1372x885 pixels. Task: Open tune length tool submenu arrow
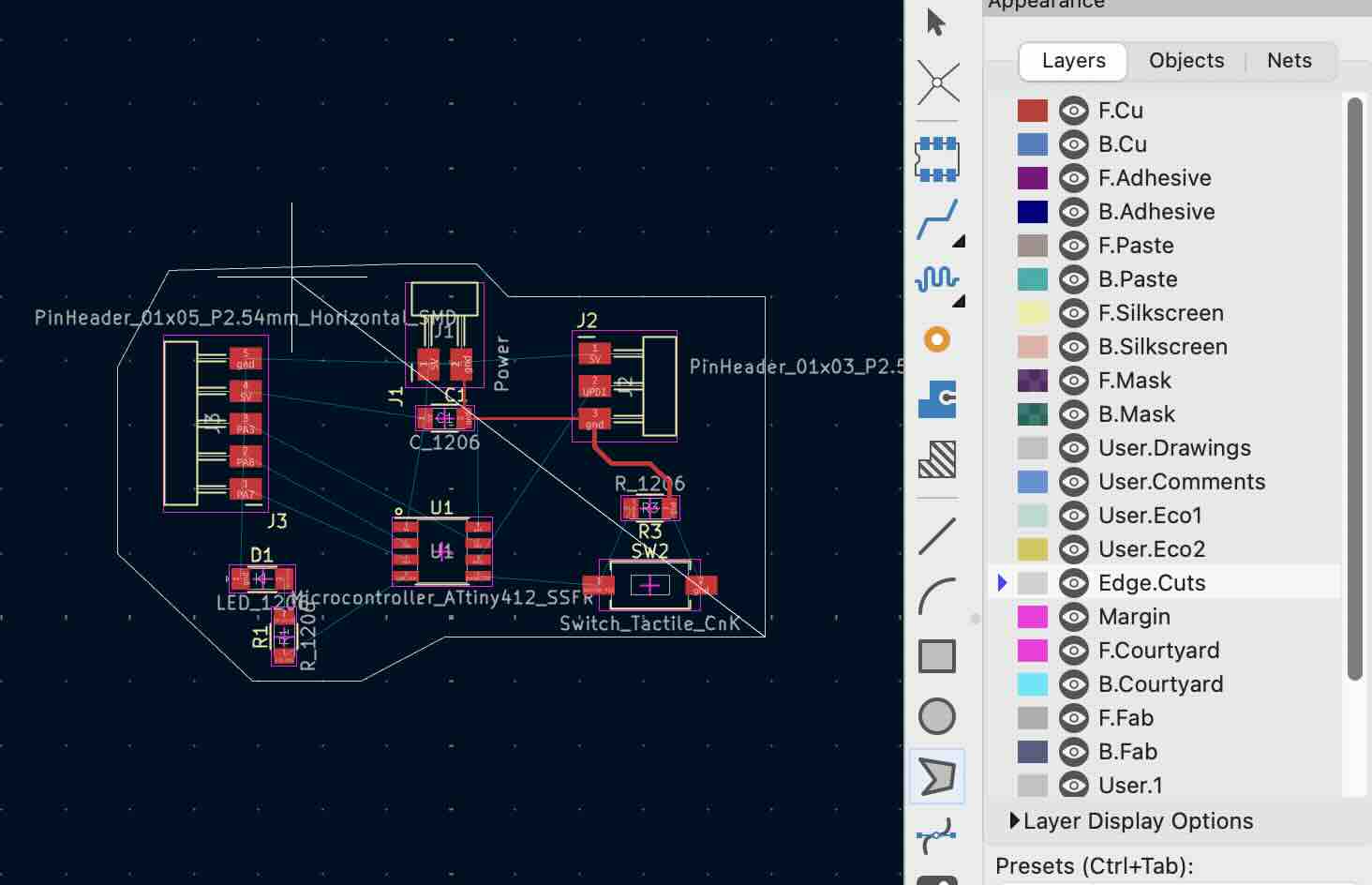point(959,302)
